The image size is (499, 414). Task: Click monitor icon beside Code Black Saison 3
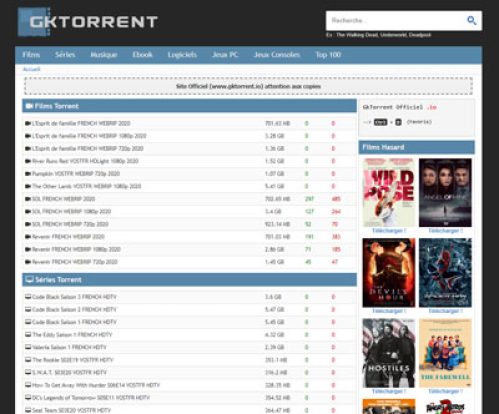28,297
